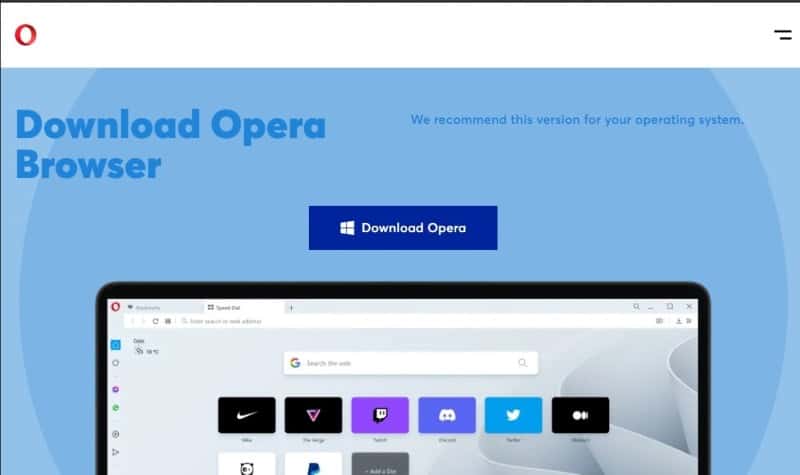Click the Download Opera button
The image size is (800, 475).
403,228
